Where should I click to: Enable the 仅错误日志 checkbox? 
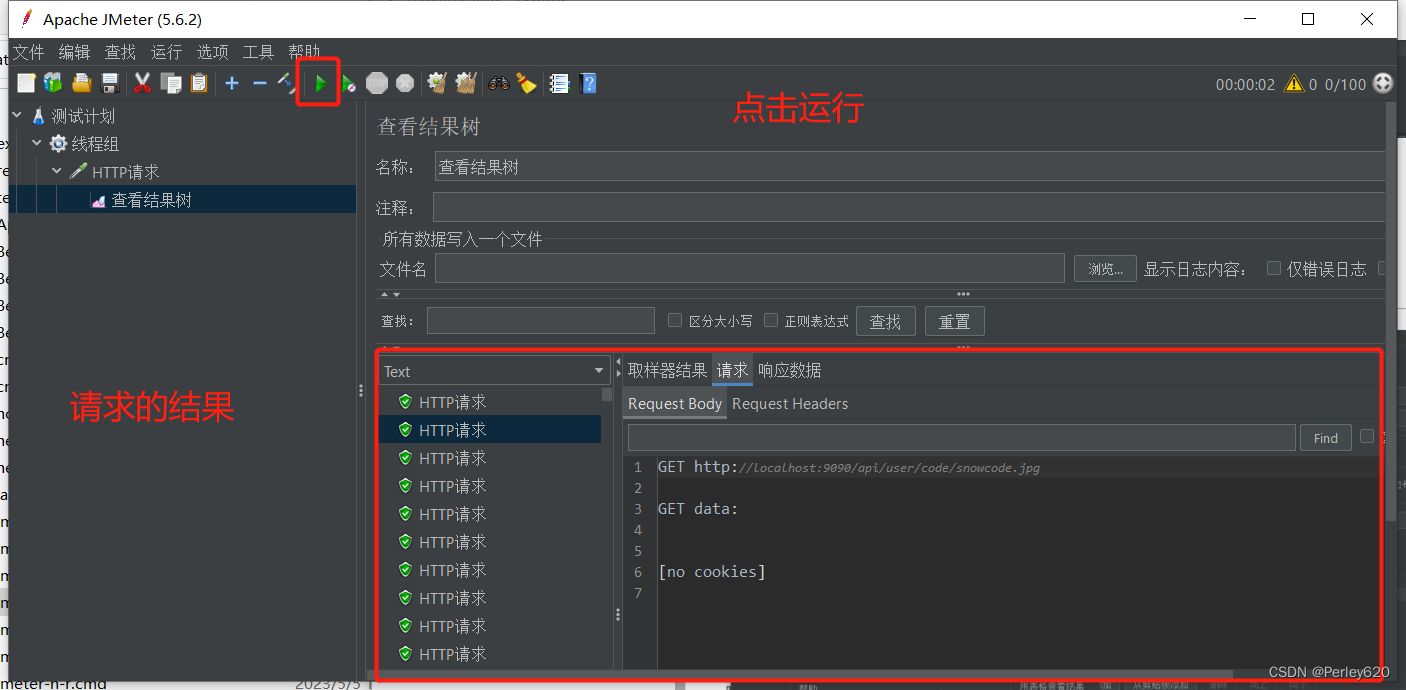pos(1274,268)
